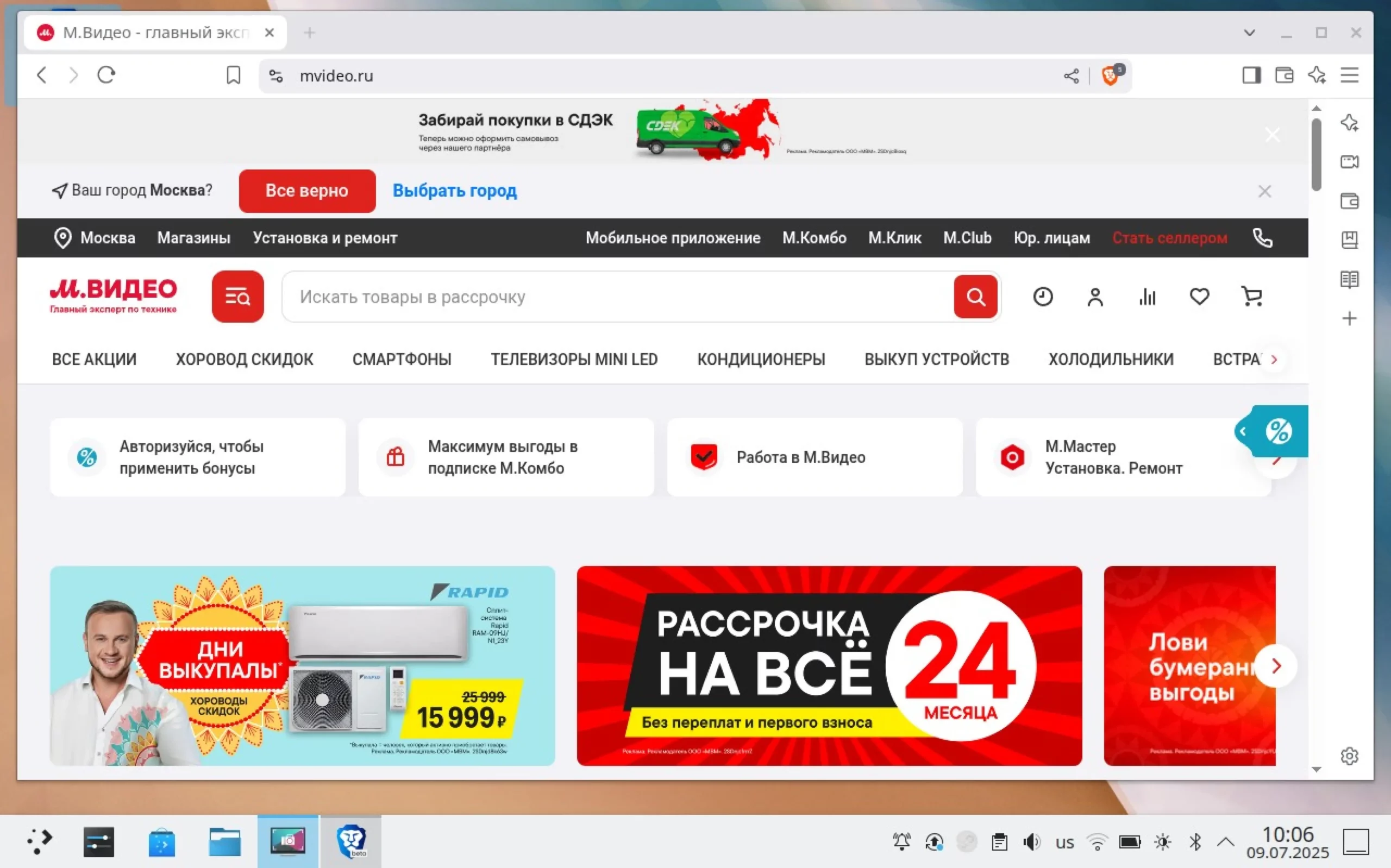1391x868 pixels.
Task: Open the КОНДИЦИОНЕРЫ category
Action: (x=761, y=360)
